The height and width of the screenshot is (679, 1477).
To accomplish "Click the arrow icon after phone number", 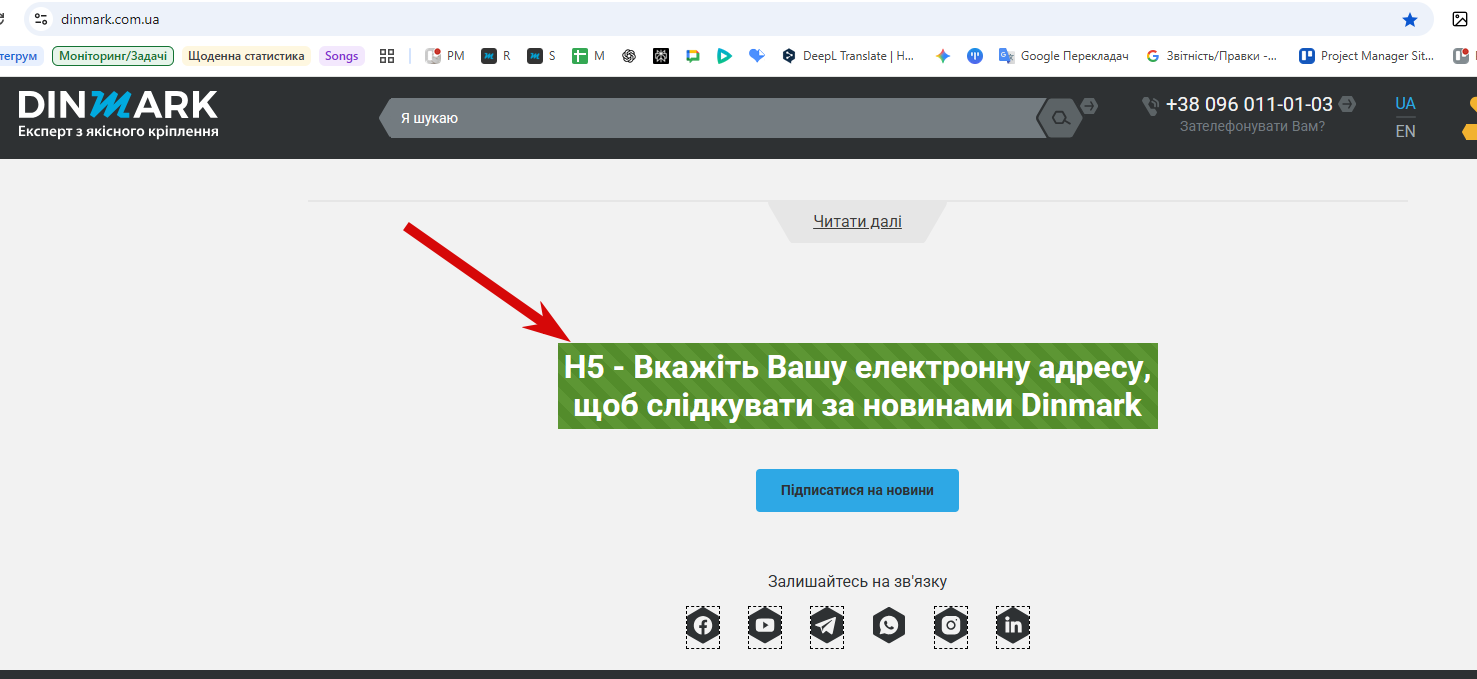I will click(x=1348, y=104).
